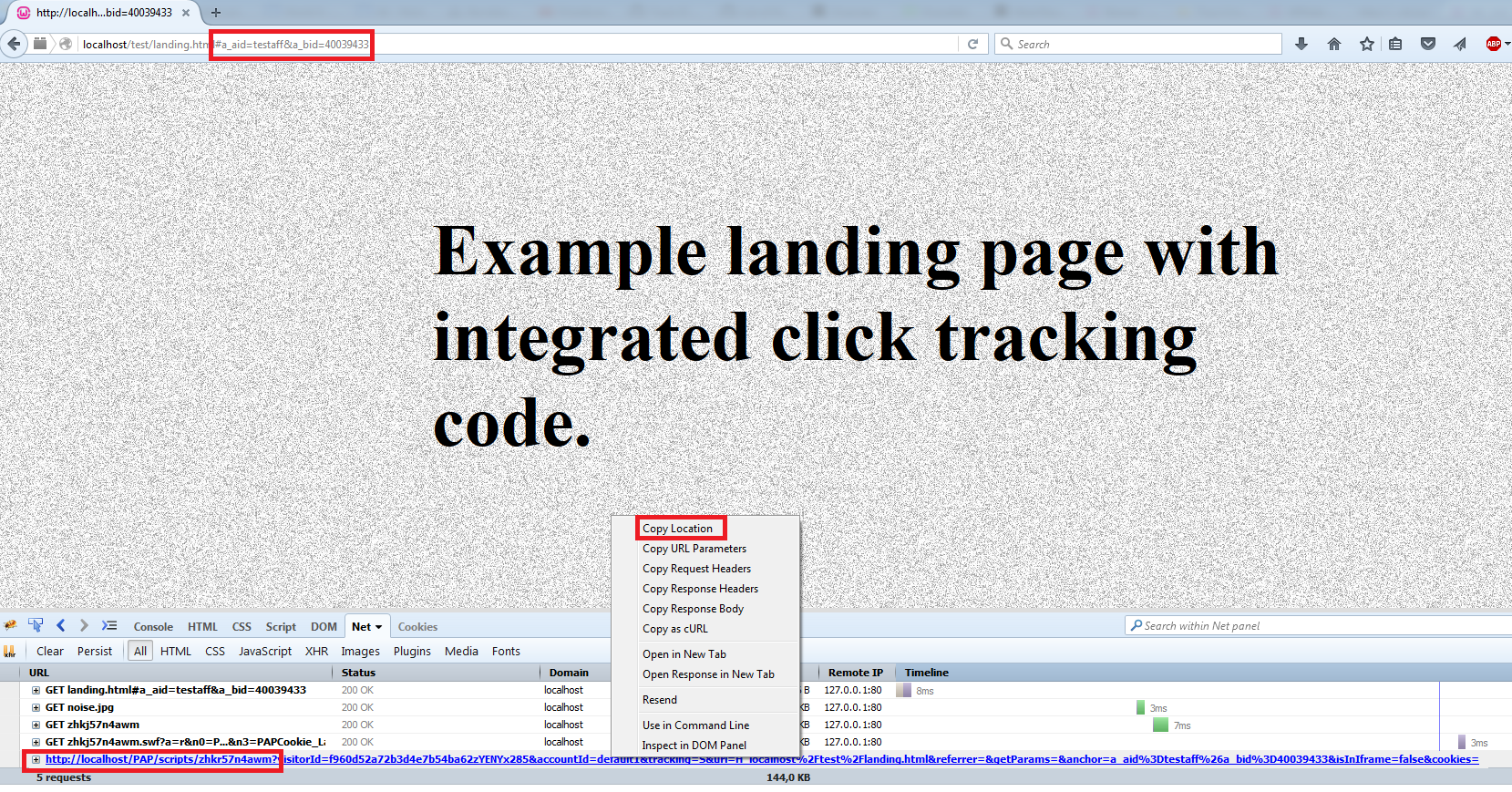Click the 8ms timeline bar for landing.html
This screenshot has width=1512, height=792.
click(x=904, y=690)
